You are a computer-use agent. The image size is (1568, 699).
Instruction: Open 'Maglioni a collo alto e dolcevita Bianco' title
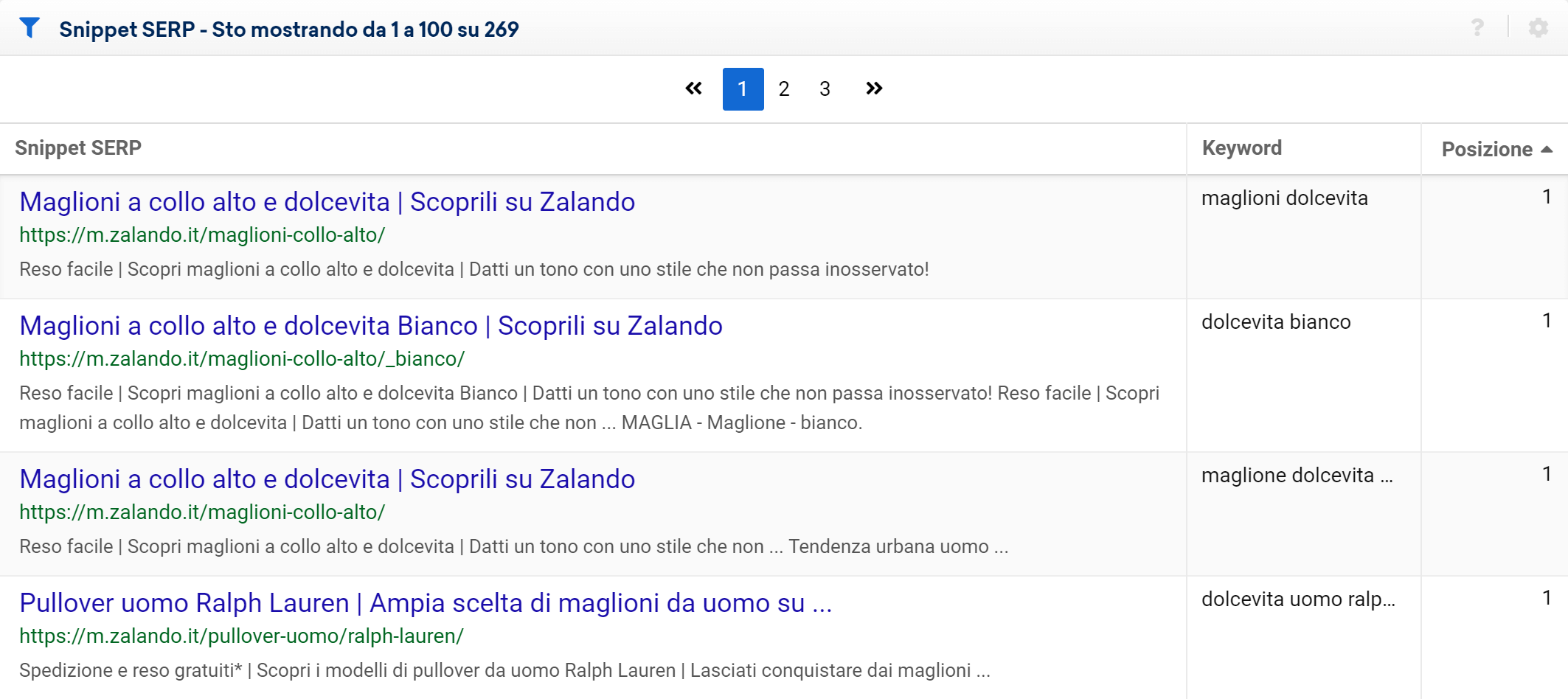click(370, 326)
